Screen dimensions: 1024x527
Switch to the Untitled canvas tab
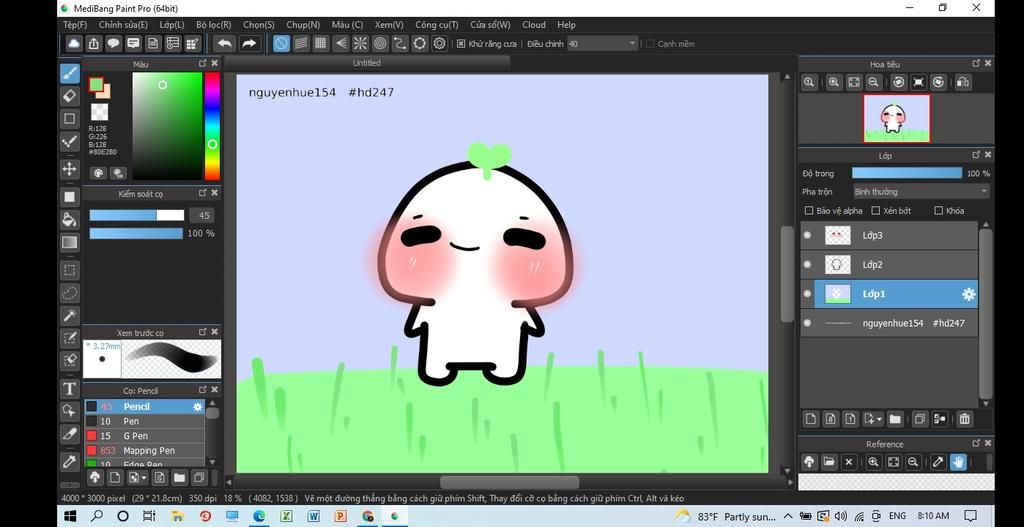[366, 63]
